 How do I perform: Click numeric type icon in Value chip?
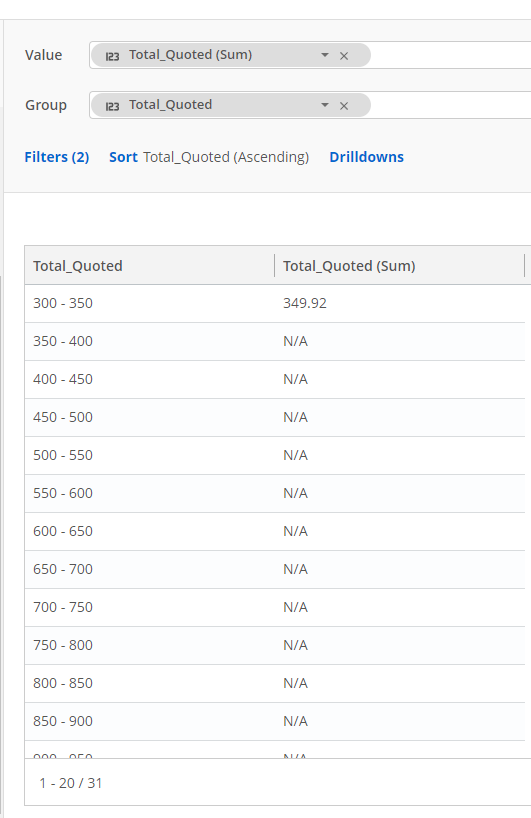click(112, 56)
